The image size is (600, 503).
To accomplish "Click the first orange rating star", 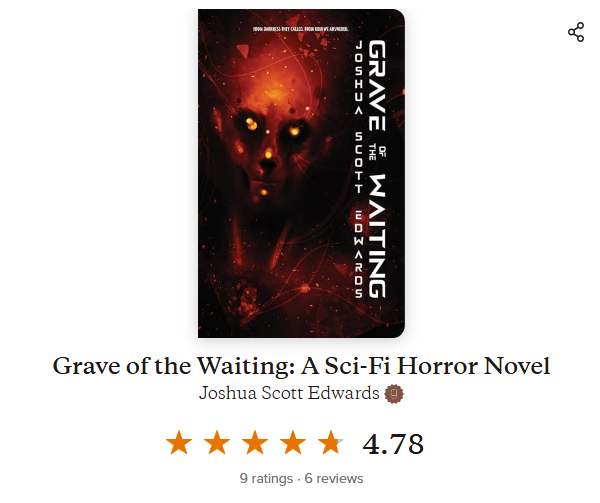I will click(179, 443).
